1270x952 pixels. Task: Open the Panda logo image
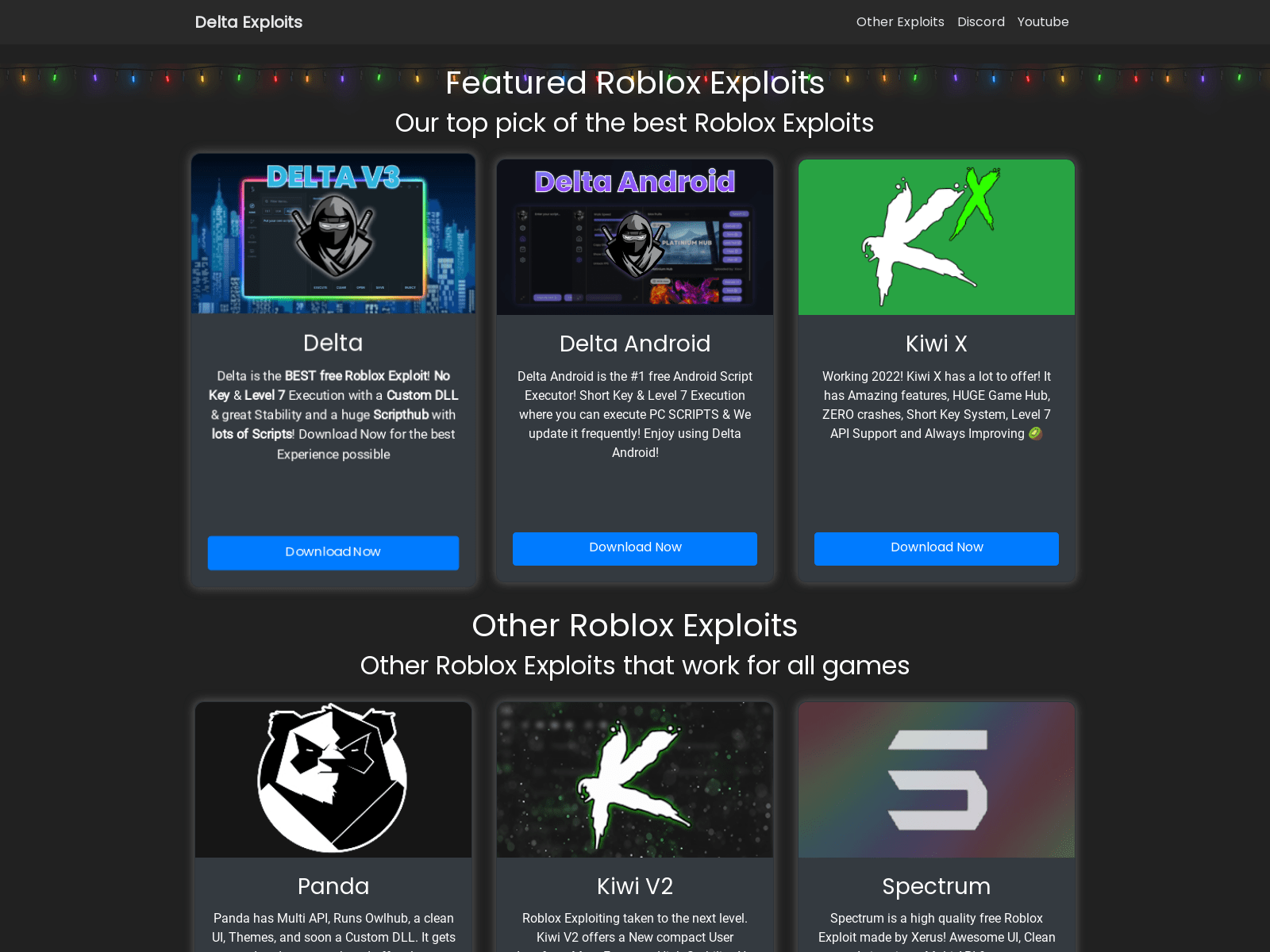(x=333, y=780)
